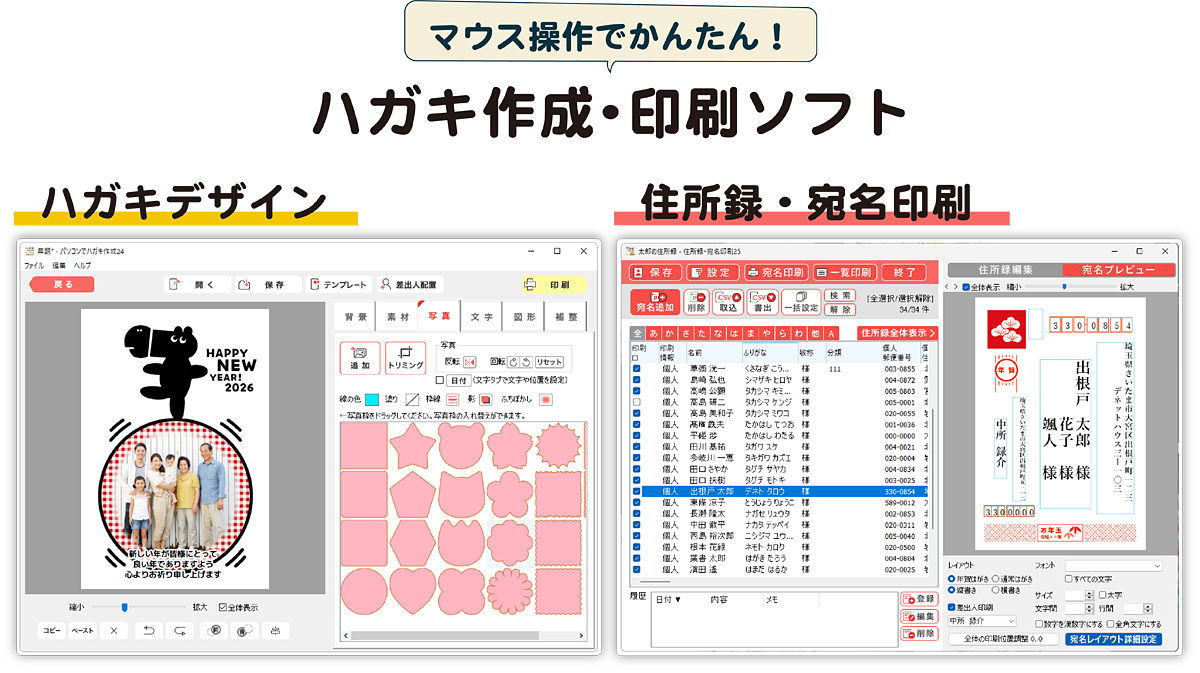Click the cyan 線の色 color swatch
Image resolution: width=1200 pixels, height=673 pixels.
(372, 399)
